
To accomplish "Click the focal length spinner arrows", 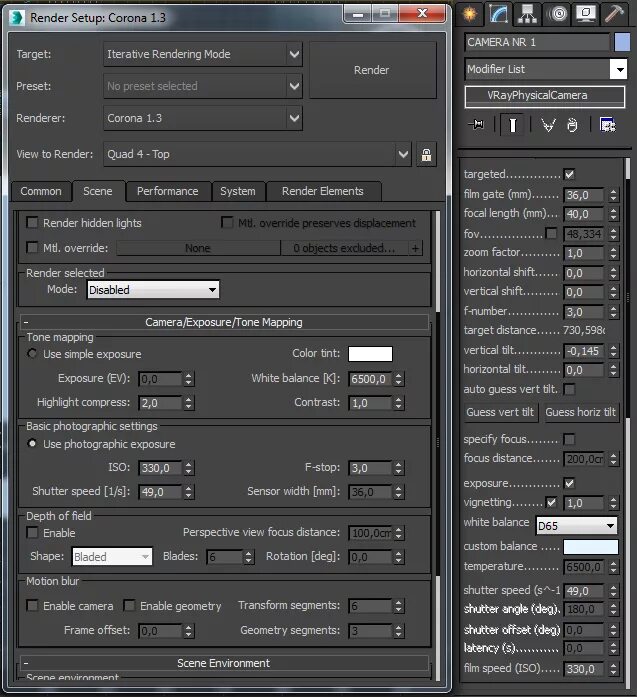I will (x=613, y=214).
